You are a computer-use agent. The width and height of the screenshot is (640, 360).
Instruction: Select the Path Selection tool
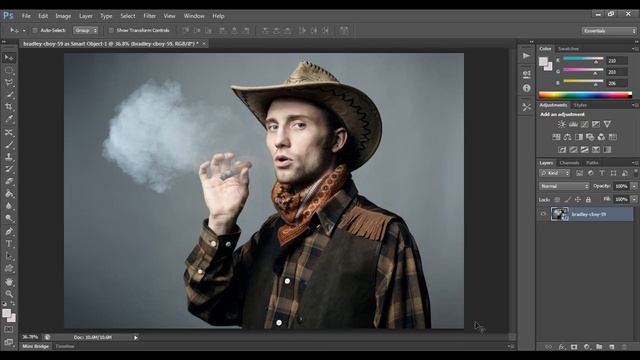pyautogui.click(x=9, y=256)
